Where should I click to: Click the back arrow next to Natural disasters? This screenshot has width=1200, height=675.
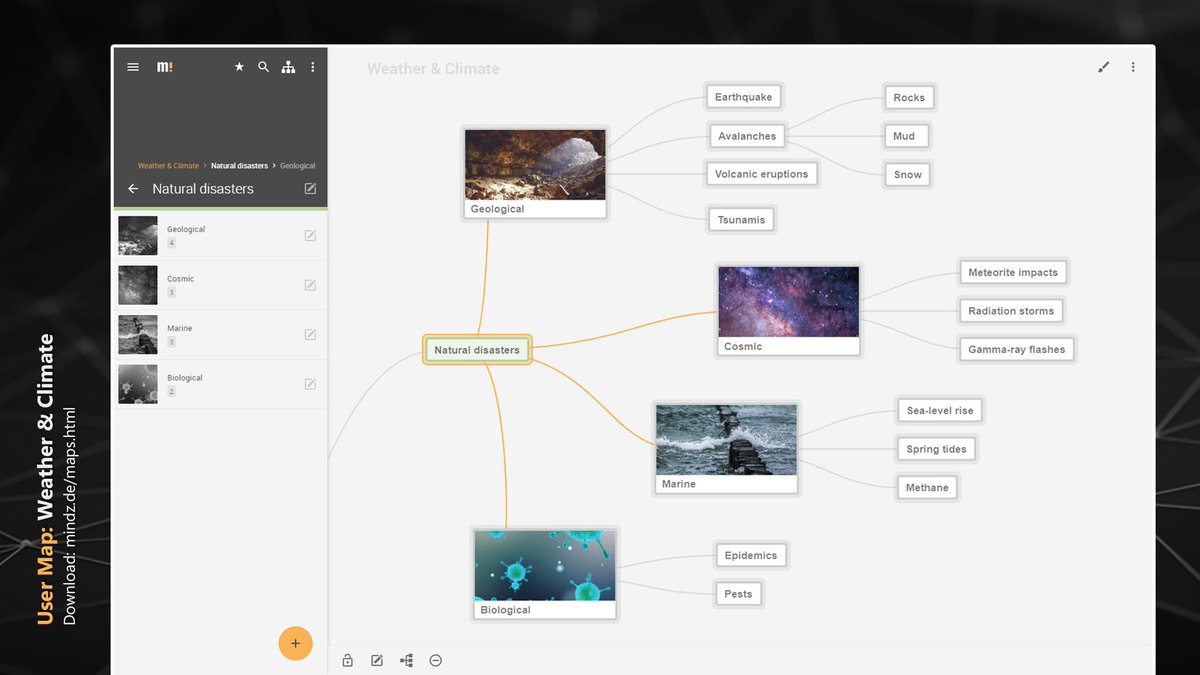pos(132,188)
